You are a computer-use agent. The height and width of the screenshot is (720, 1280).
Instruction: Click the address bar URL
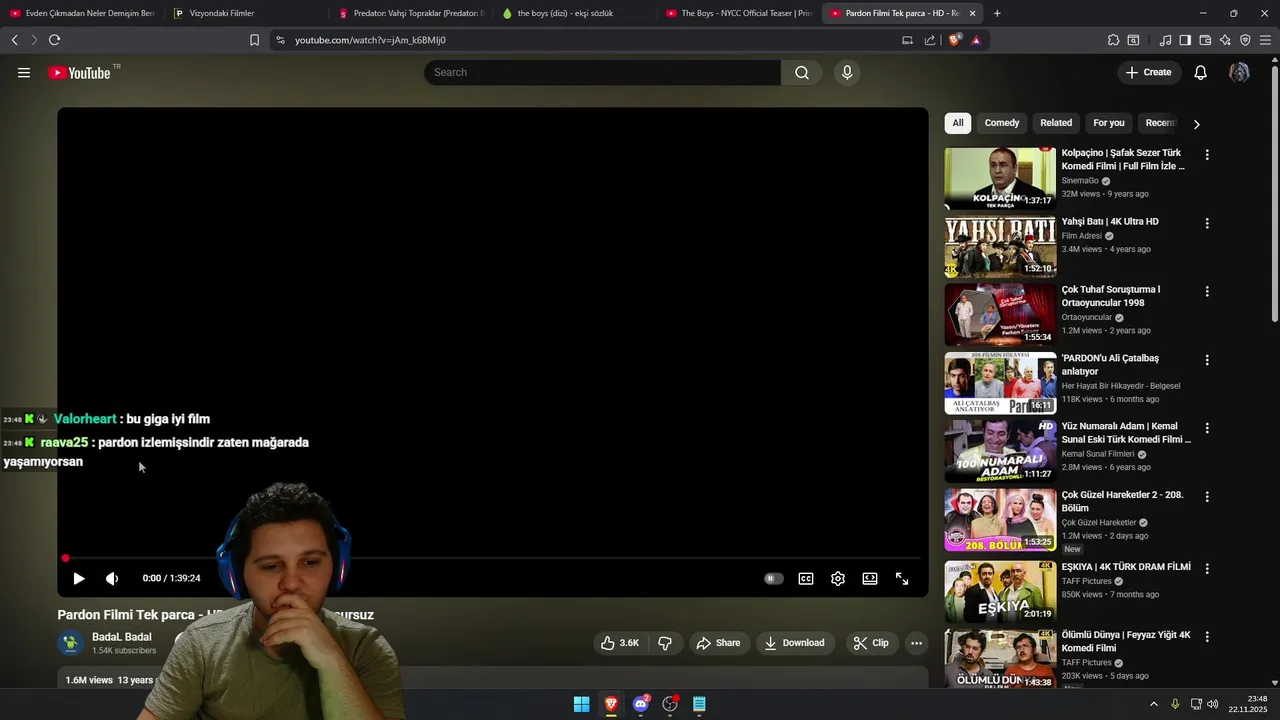click(370, 40)
